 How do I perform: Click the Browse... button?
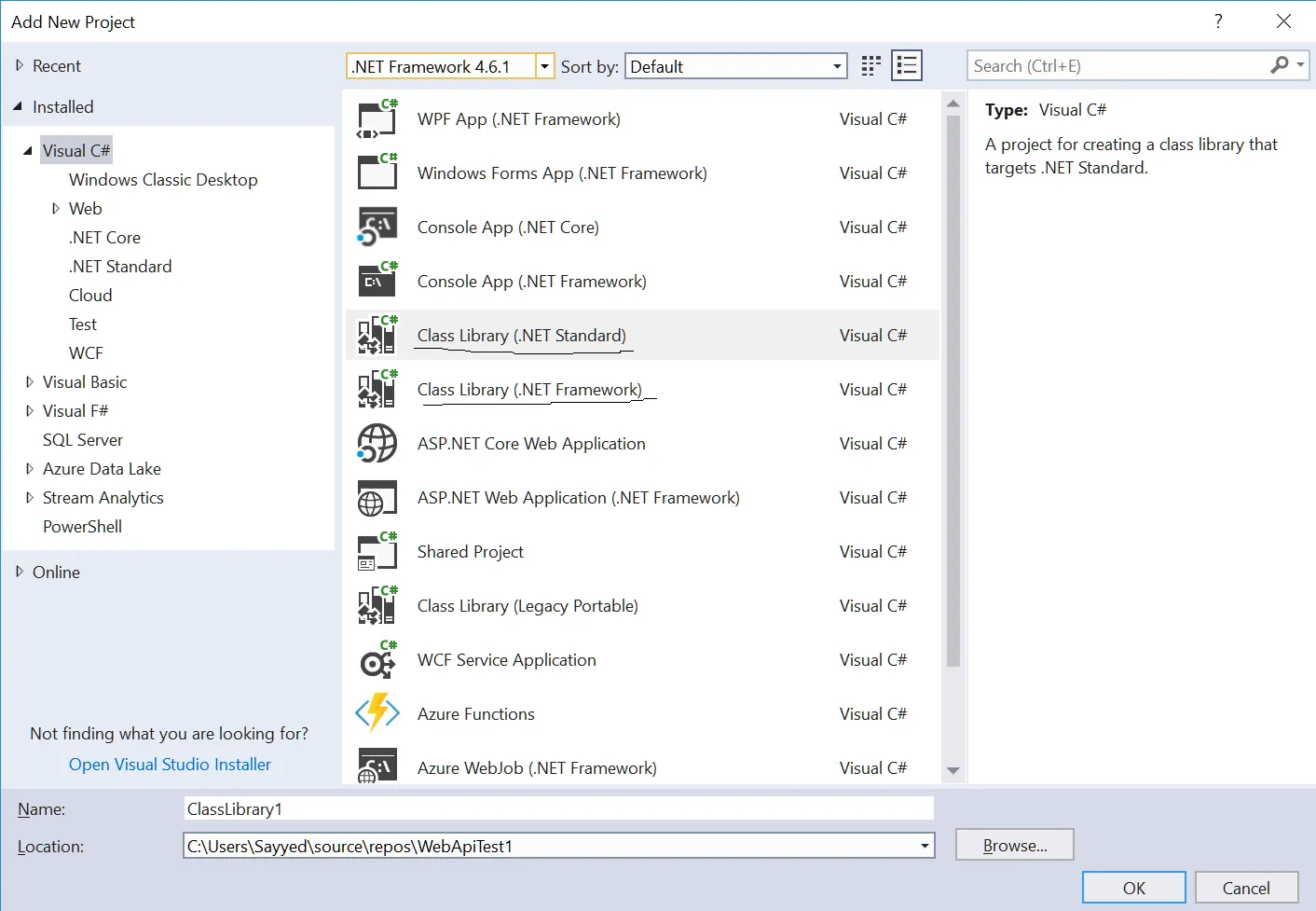(x=1015, y=845)
